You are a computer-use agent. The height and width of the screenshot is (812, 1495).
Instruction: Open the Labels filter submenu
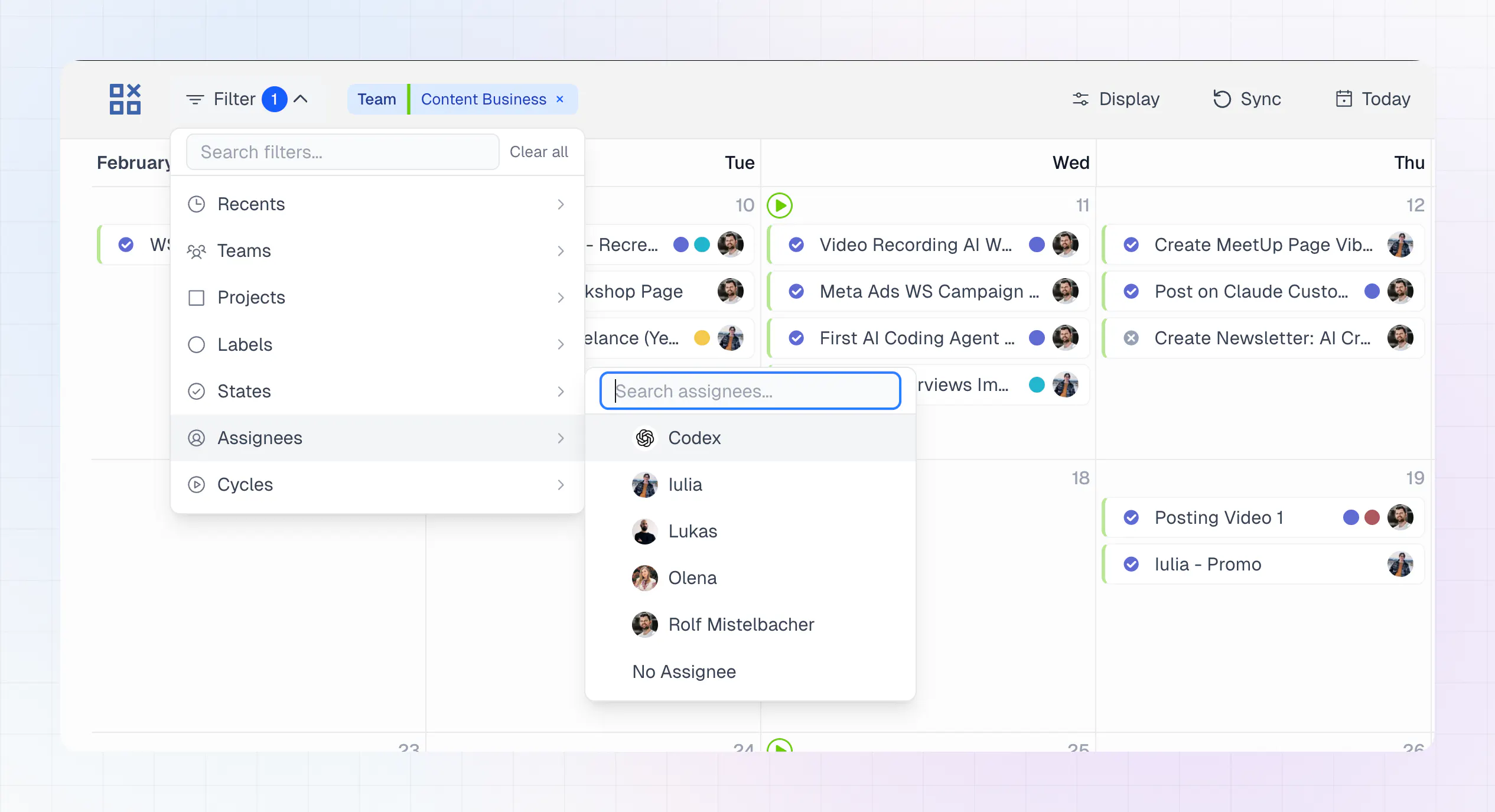click(x=377, y=344)
